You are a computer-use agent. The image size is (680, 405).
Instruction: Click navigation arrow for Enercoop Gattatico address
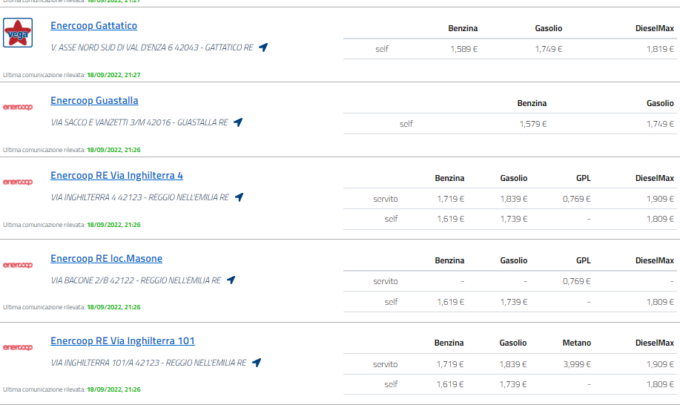coord(263,47)
